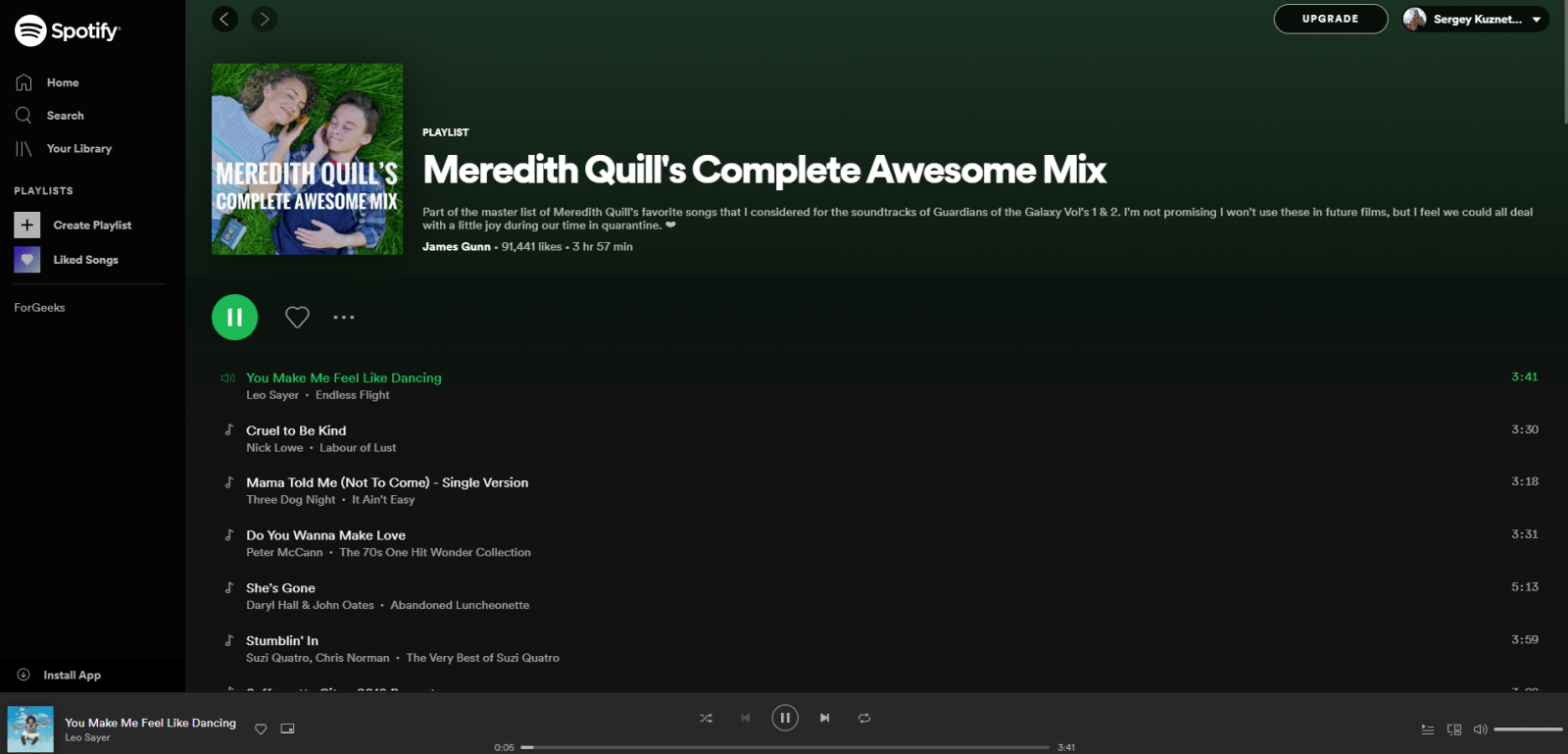Open James Gunn's profile
This screenshot has width=1568, height=754.
point(457,247)
